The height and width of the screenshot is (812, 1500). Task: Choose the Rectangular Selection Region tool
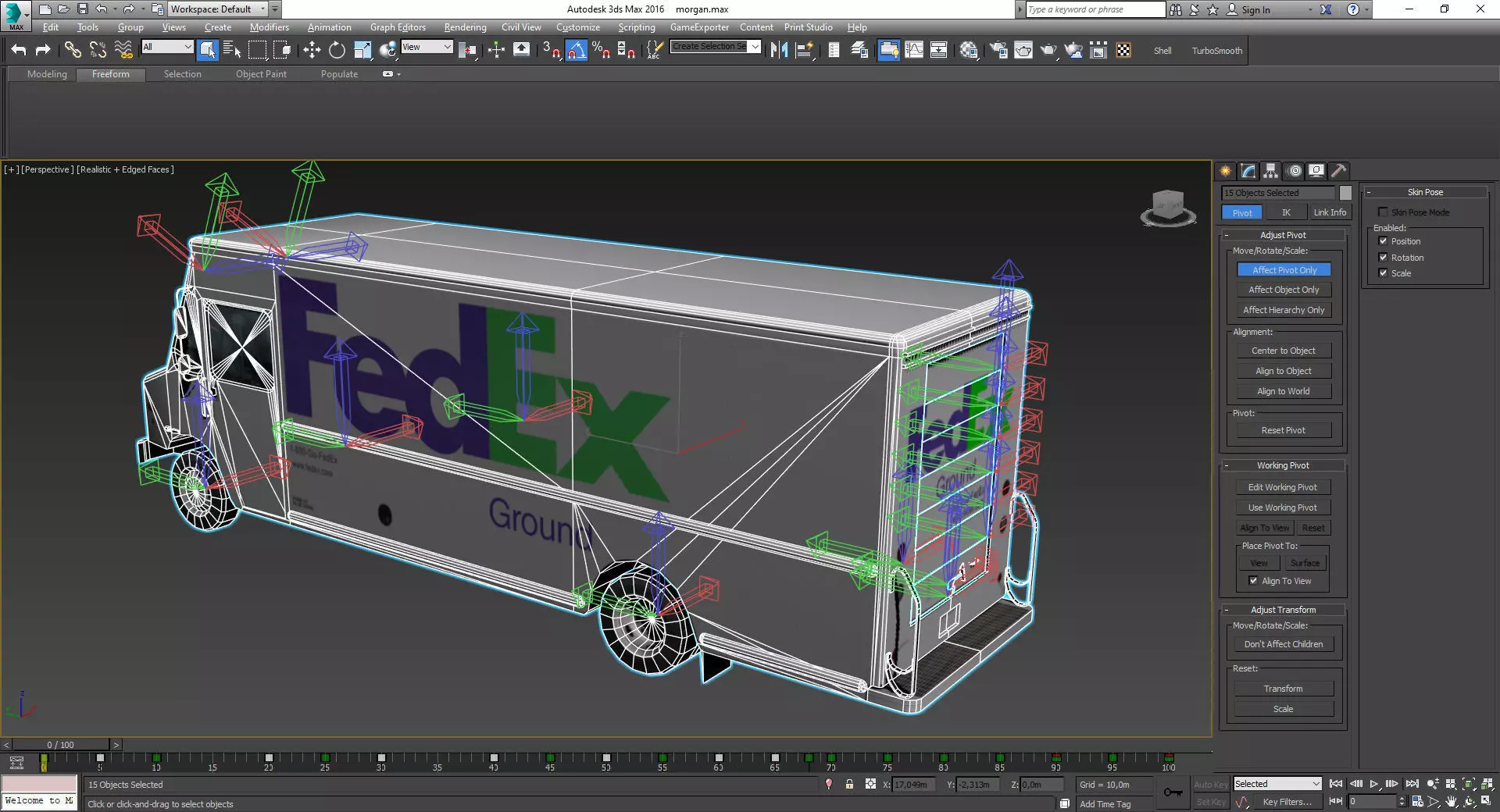coord(257,50)
